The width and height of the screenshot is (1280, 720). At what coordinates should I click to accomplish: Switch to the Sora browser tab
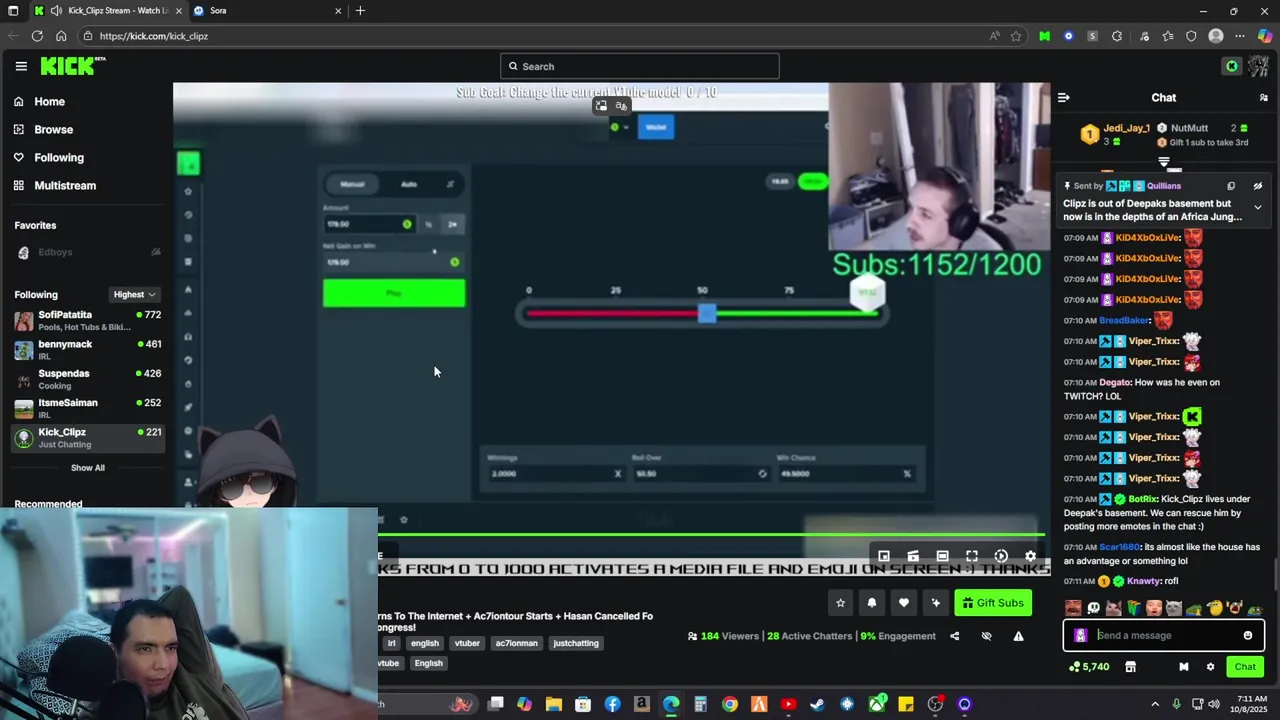point(268,11)
